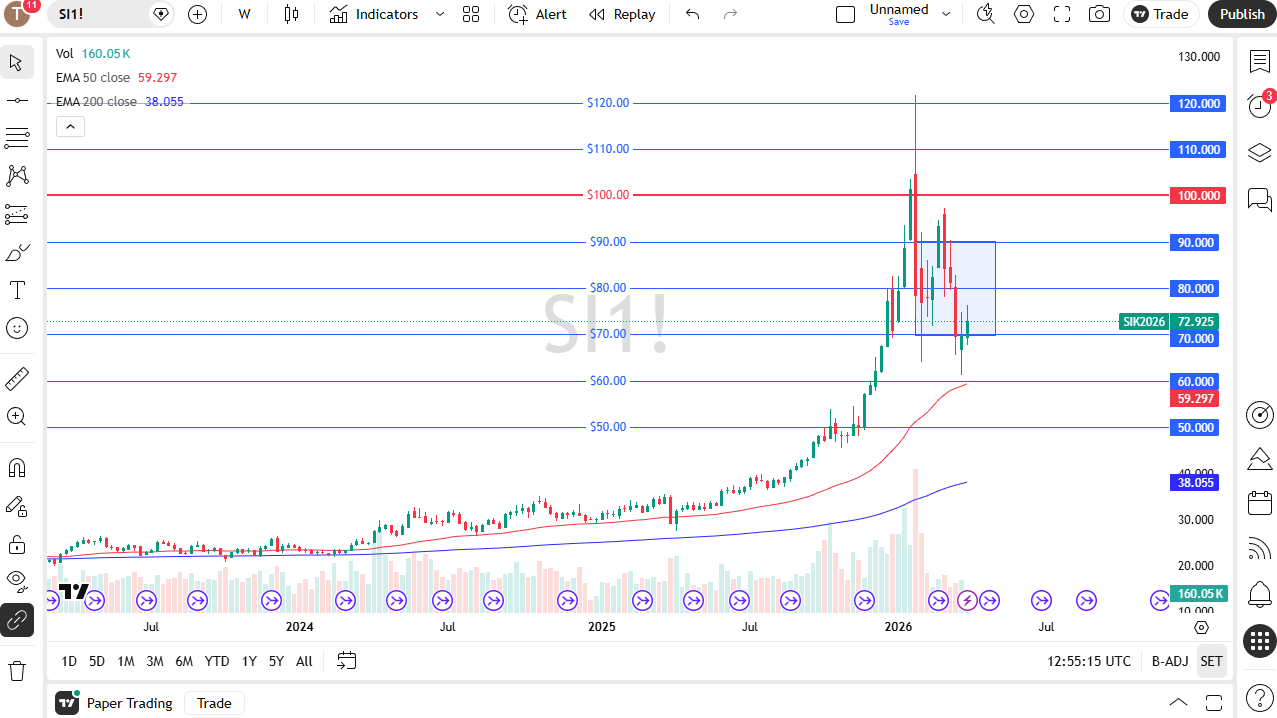1277x718 pixels.
Task: Select the All date range
Action: [304, 661]
